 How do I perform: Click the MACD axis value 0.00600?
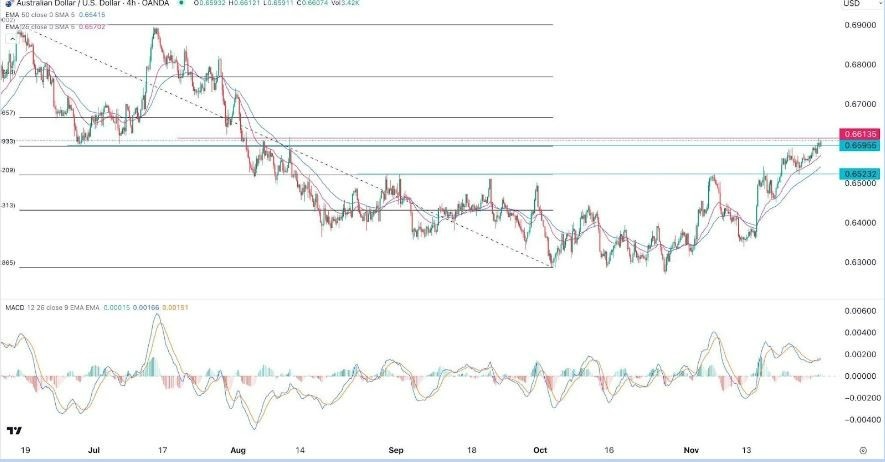click(x=860, y=311)
